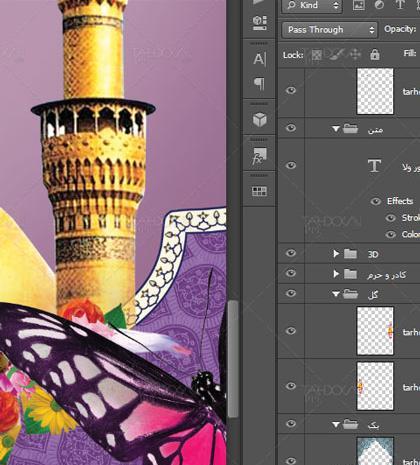This screenshot has width=420, height=465.
Task: Lock all padlock icon
Action: [x=375, y=54]
